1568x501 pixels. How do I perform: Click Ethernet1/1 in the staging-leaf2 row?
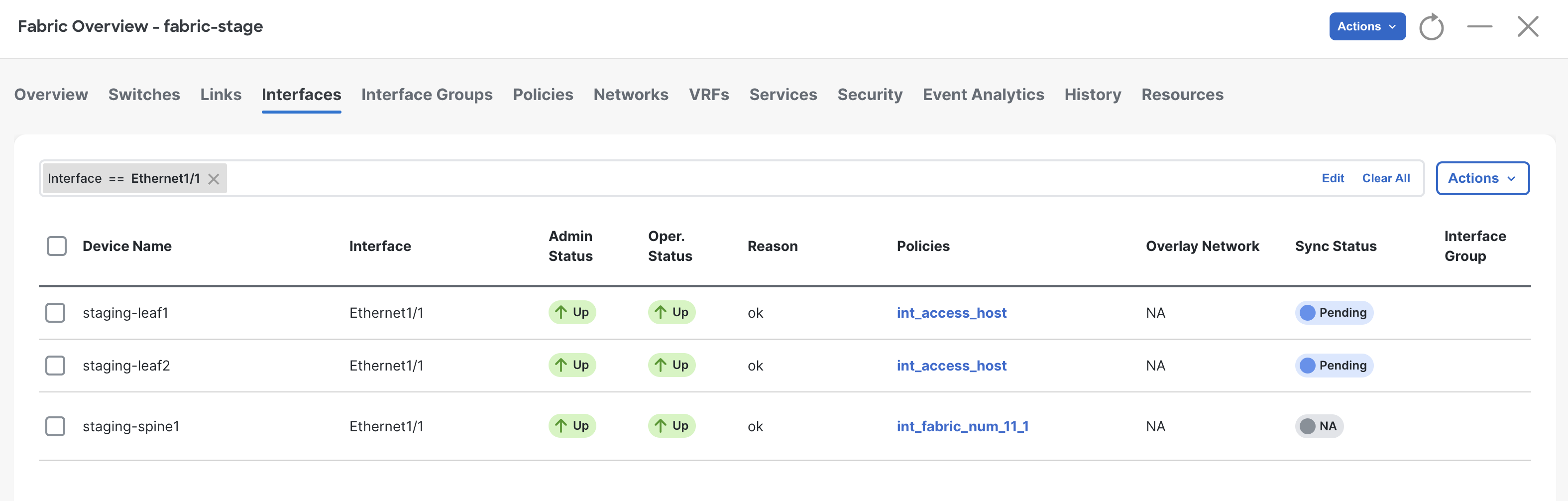coord(386,366)
